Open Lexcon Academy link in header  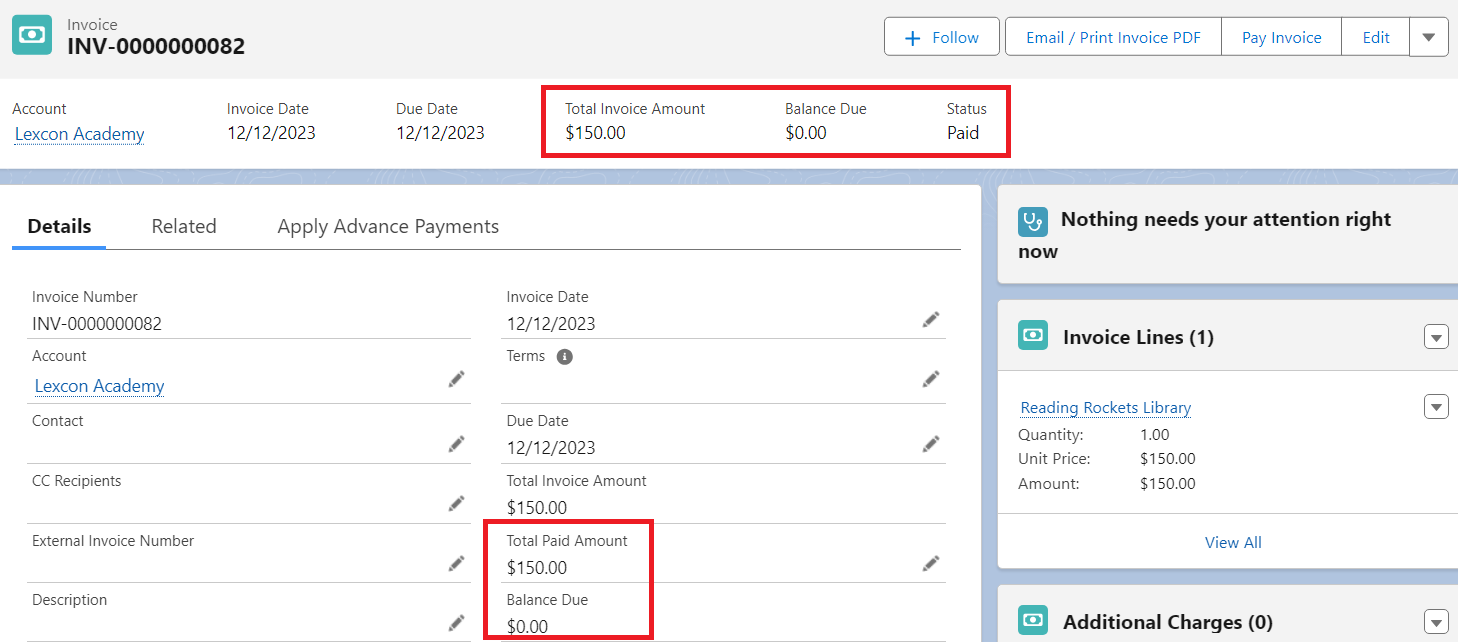point(79,134)
